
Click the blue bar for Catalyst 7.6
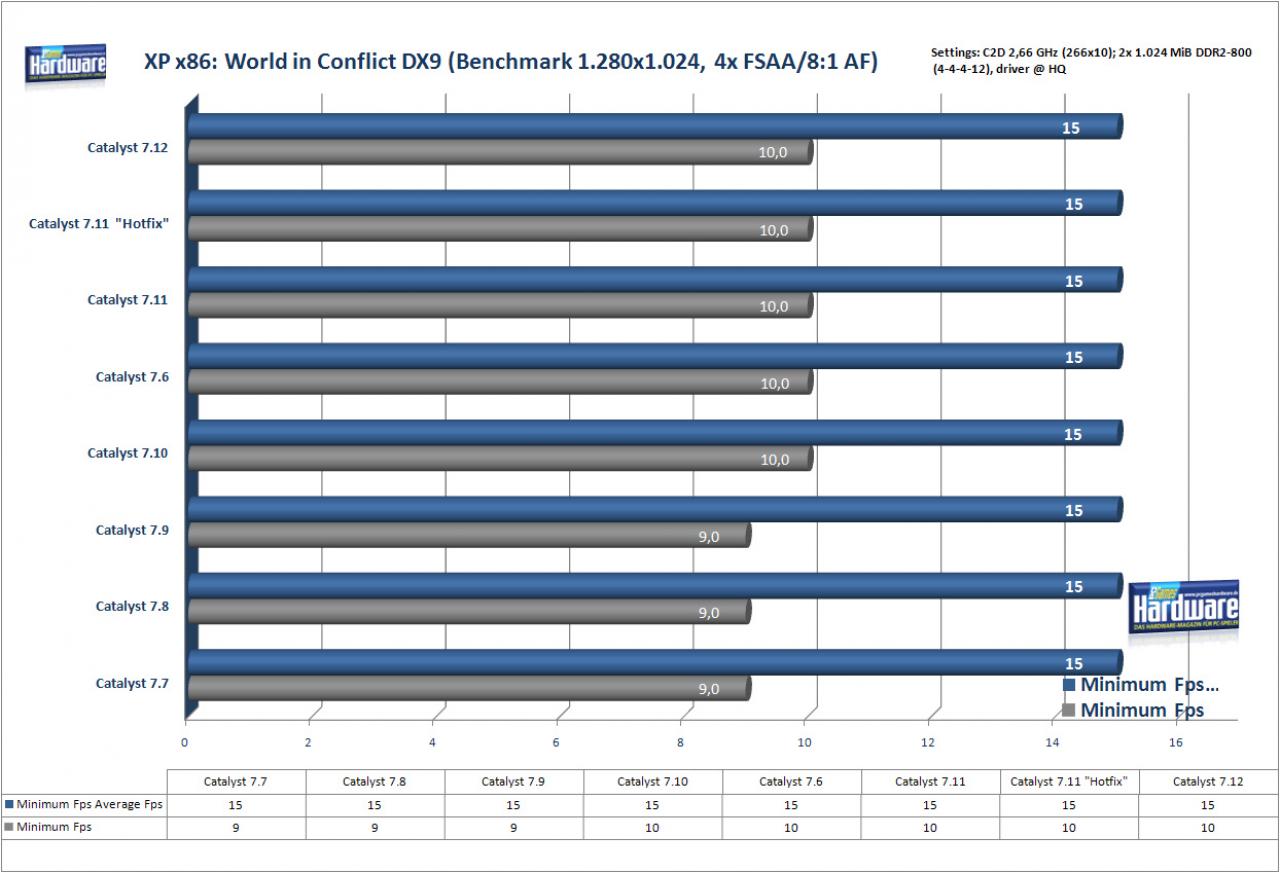(x=655, y=356)
